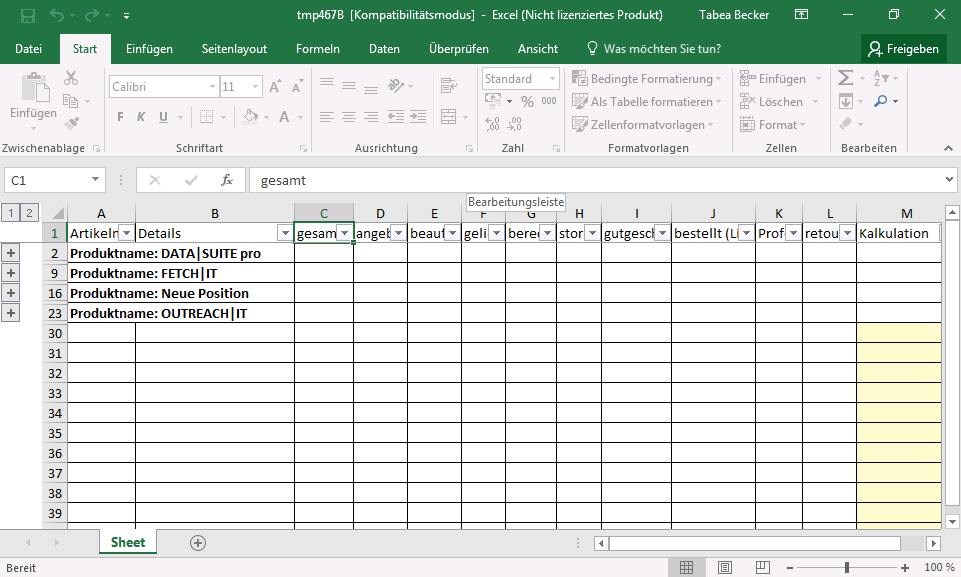Open filter dropdown for Details column
This screenshot has width=961, height=577.
(285, 234)
